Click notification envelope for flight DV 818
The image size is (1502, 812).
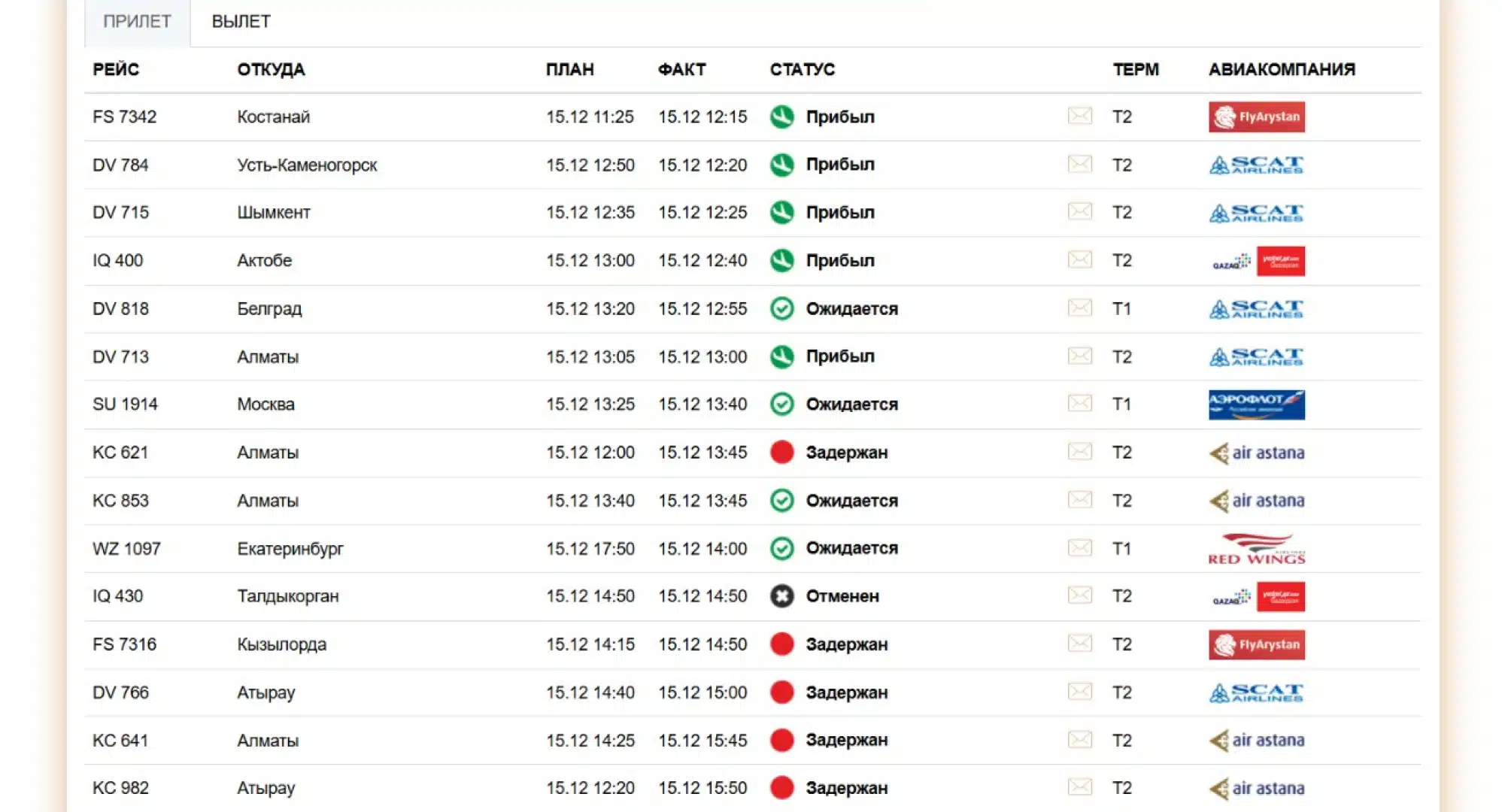point(1079,308)
